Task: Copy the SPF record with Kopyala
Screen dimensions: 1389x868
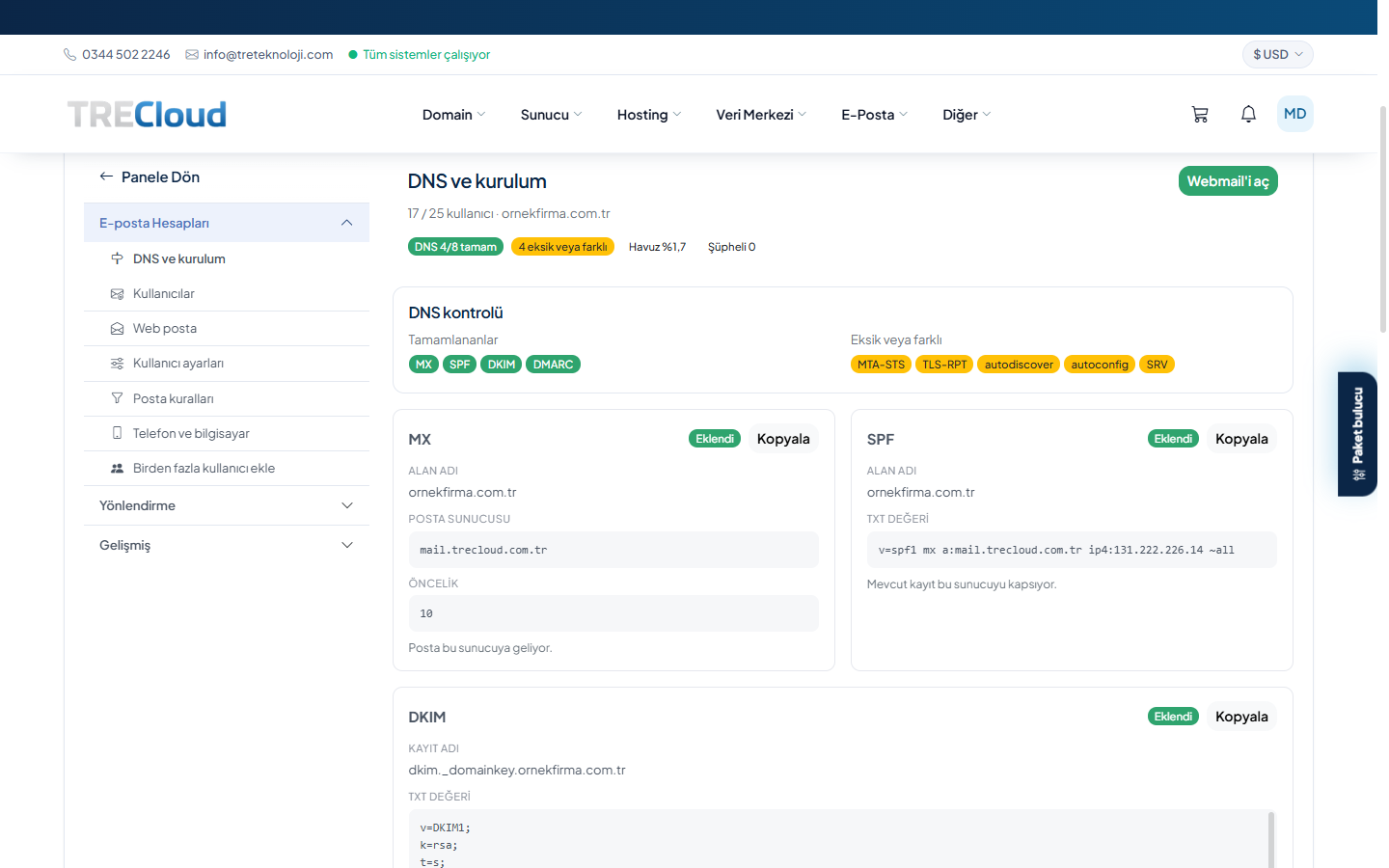Action: (x=1241, y=439)
